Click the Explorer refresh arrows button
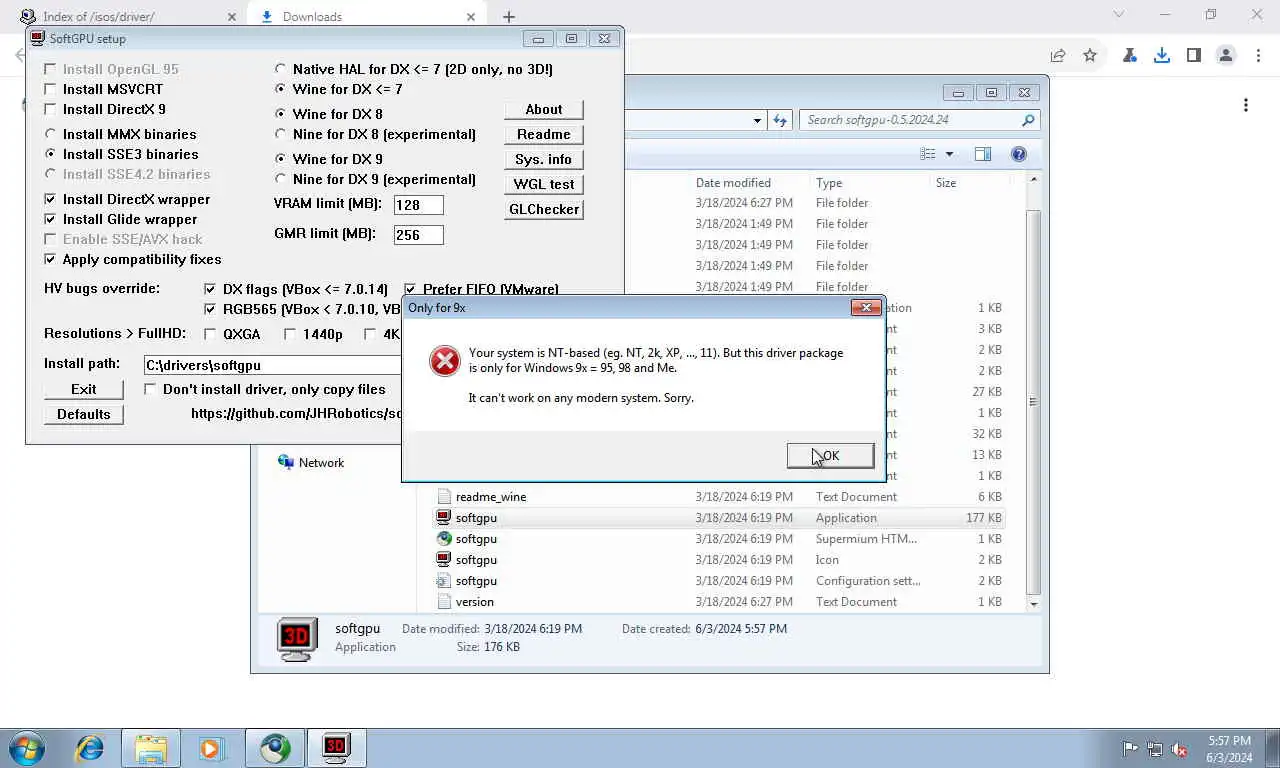Screen dimensions: 1280x768 pos(781,120)
